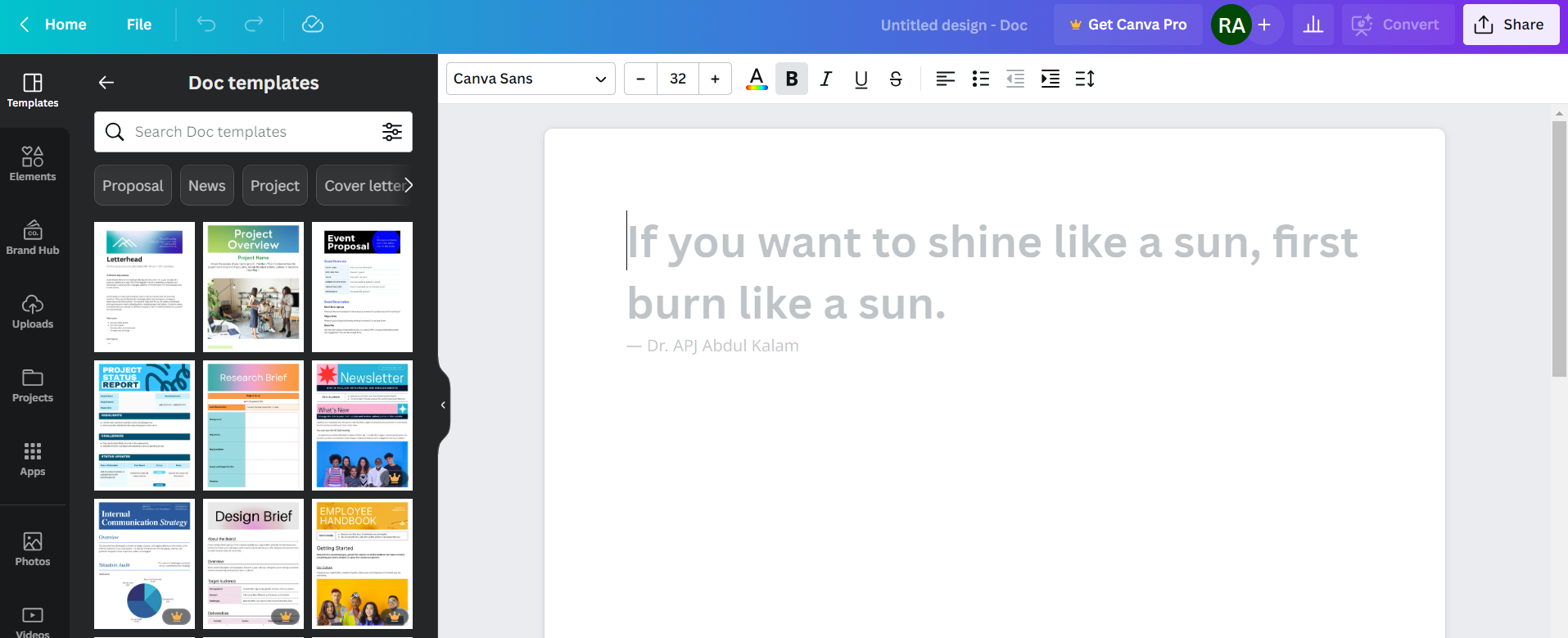Click Get Canva Pro button

coord(1128,25)
